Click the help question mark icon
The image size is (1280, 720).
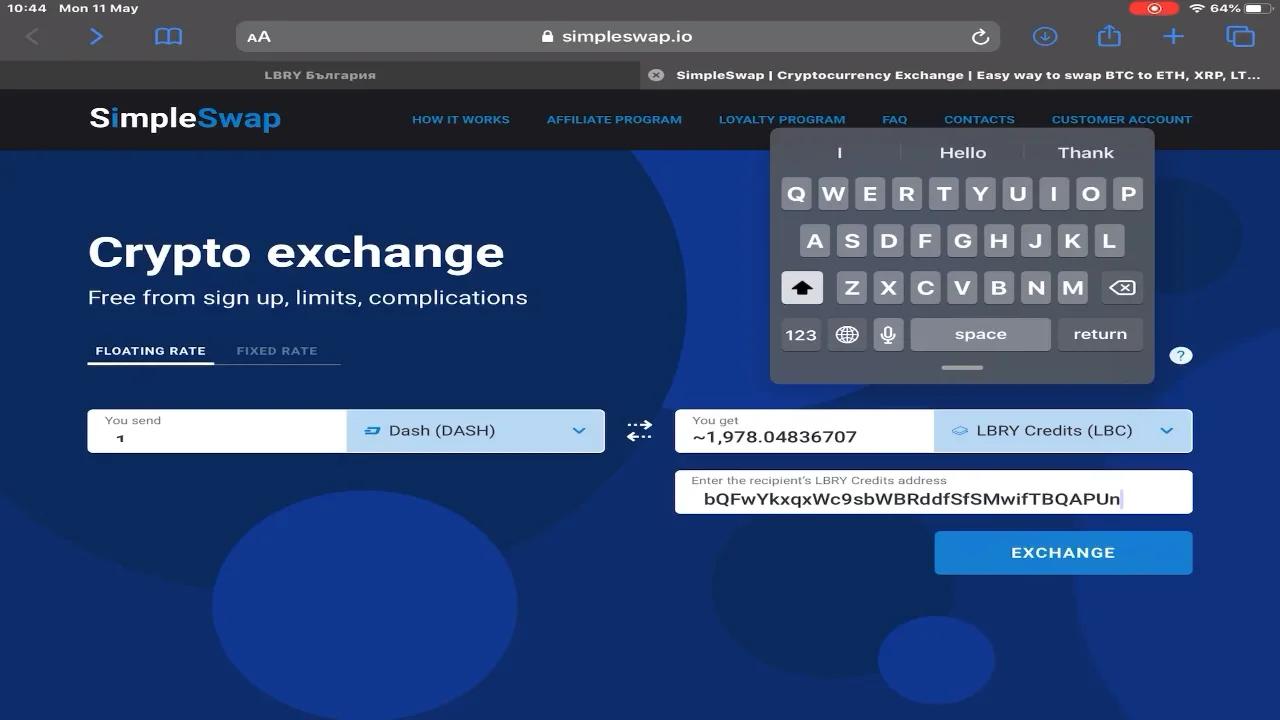tap(1180, 355)
